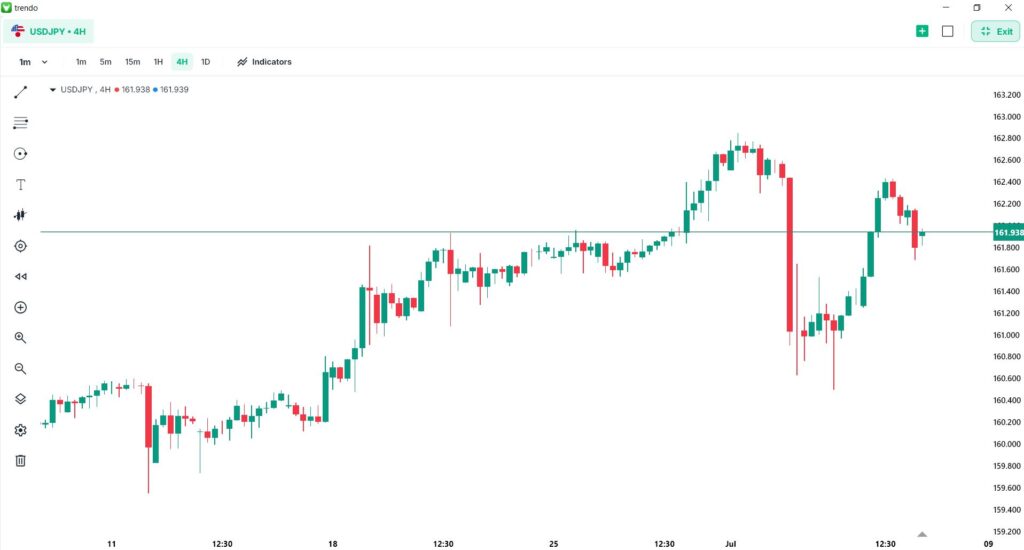This screenshot has width=1024, height=550.
Task: Click the rewind replay icon
Action: (x=20, y=276)
